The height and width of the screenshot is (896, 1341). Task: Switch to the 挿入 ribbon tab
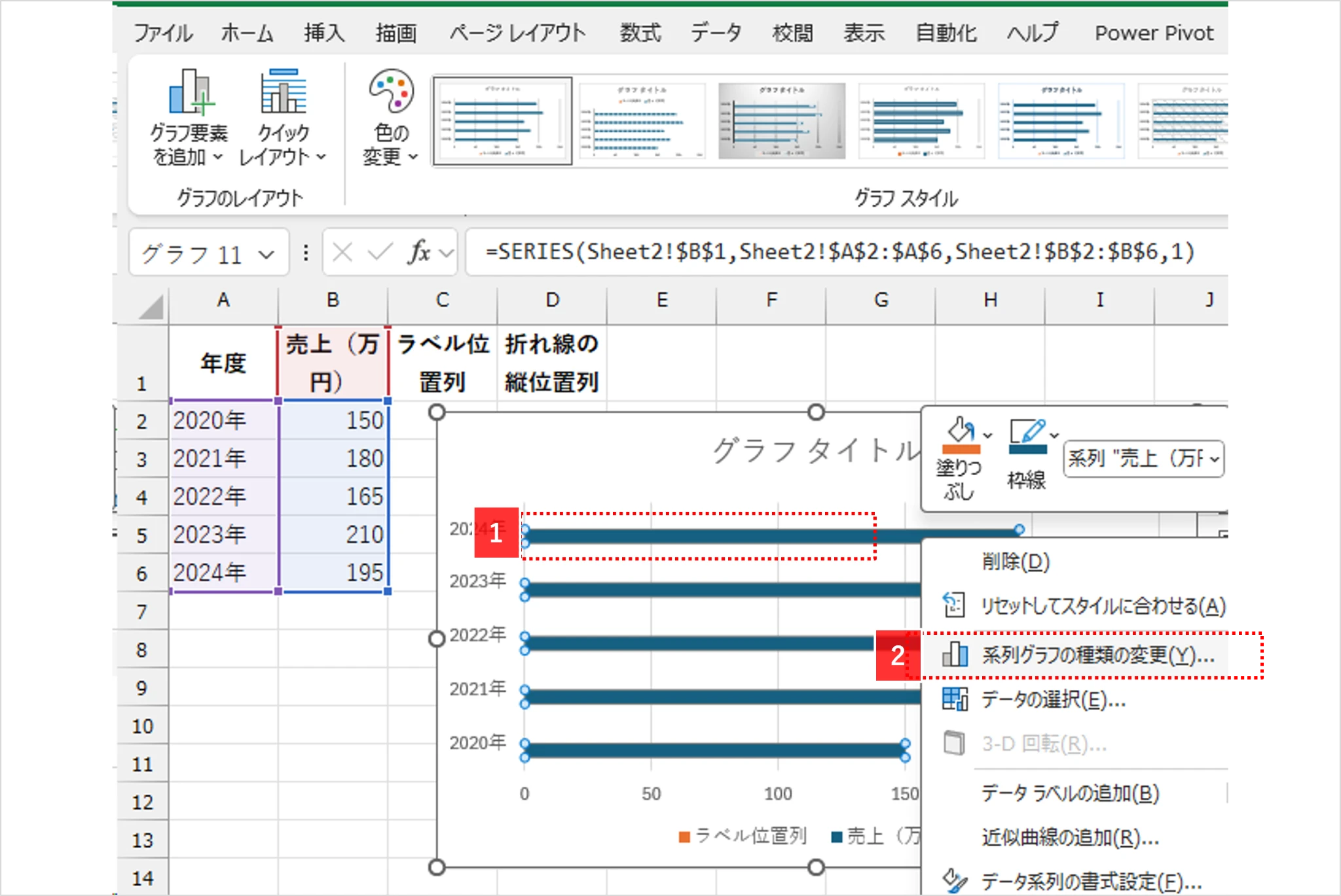[x=326, y=33]
